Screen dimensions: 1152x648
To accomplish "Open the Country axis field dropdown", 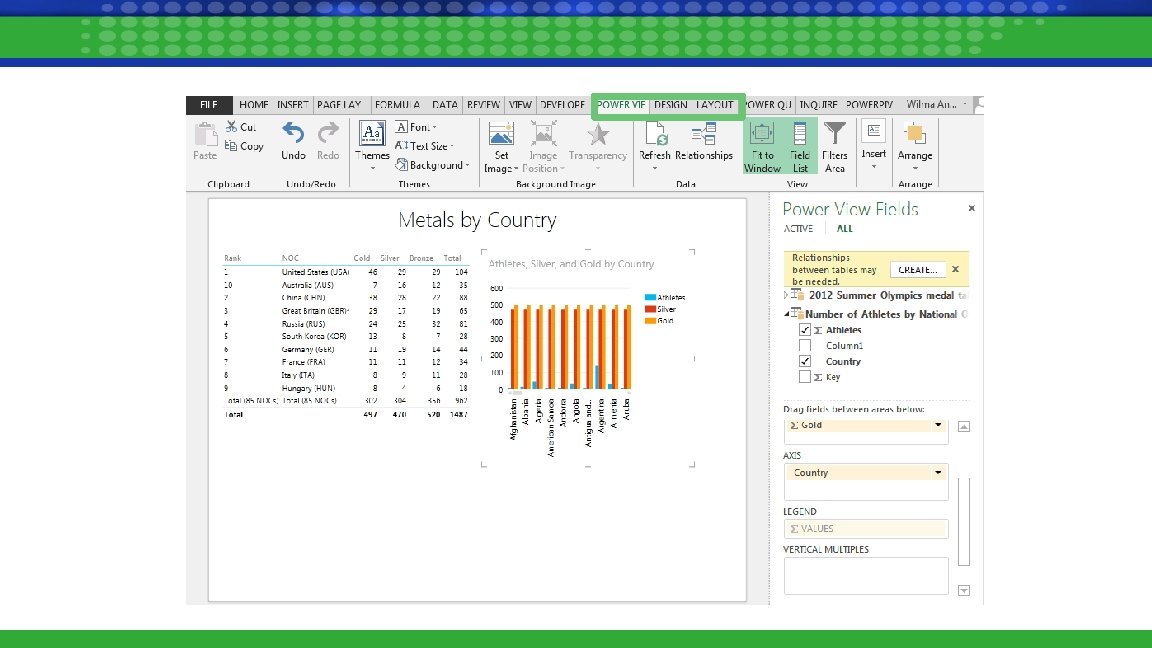I will pyautogui.click(x=938, y=472).
